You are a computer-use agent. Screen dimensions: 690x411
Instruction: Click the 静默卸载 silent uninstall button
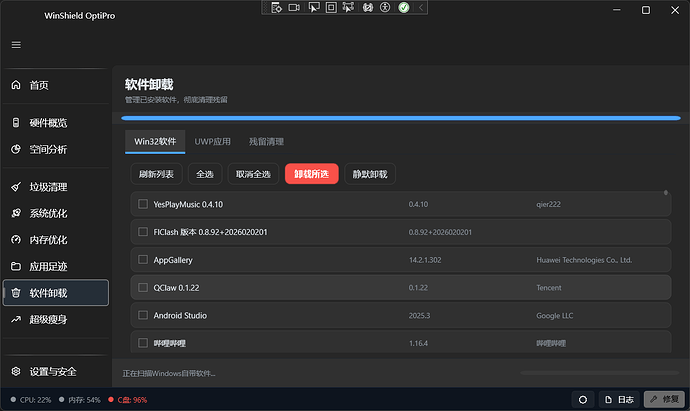tap(370, 174)
